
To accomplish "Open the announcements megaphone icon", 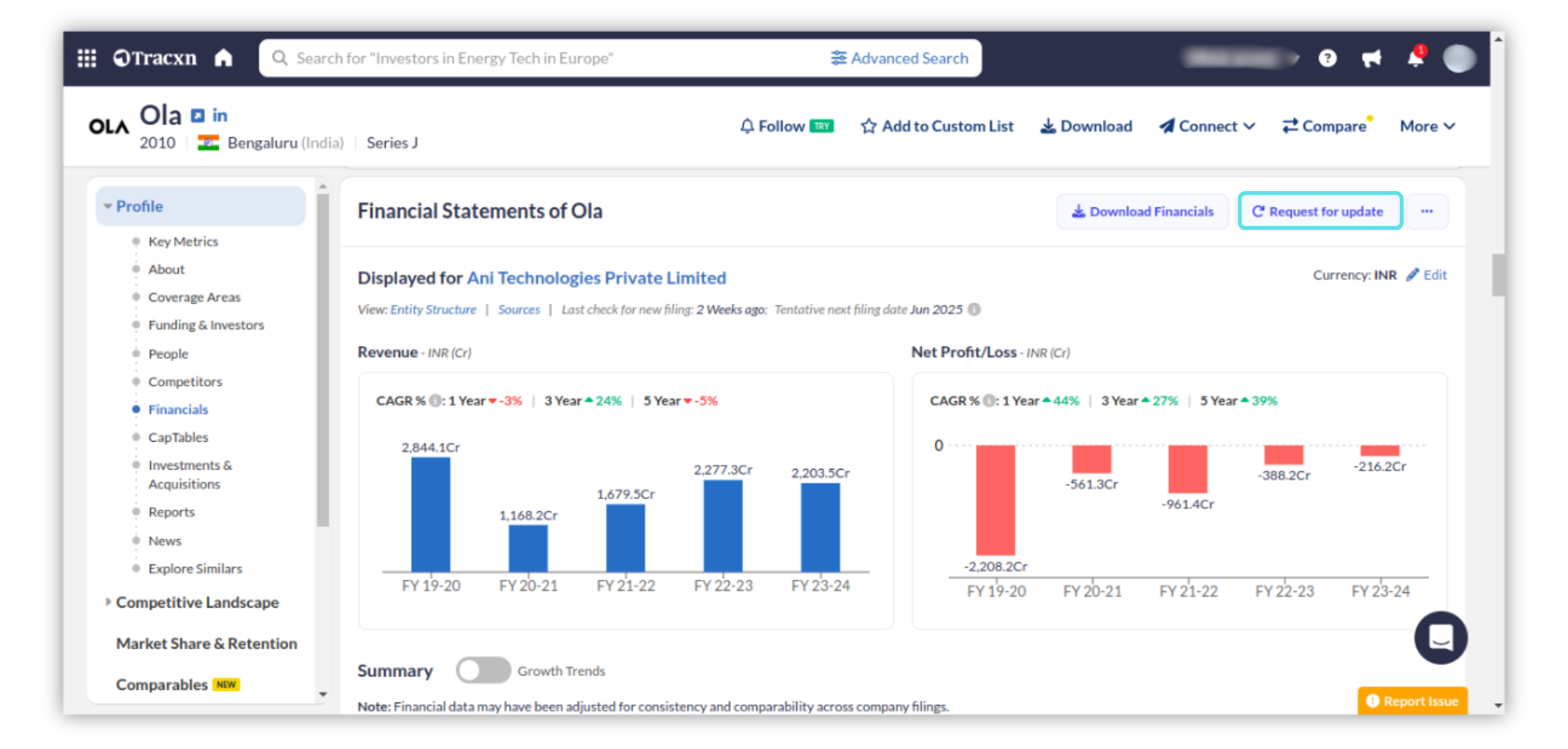I will point(1371,58).
